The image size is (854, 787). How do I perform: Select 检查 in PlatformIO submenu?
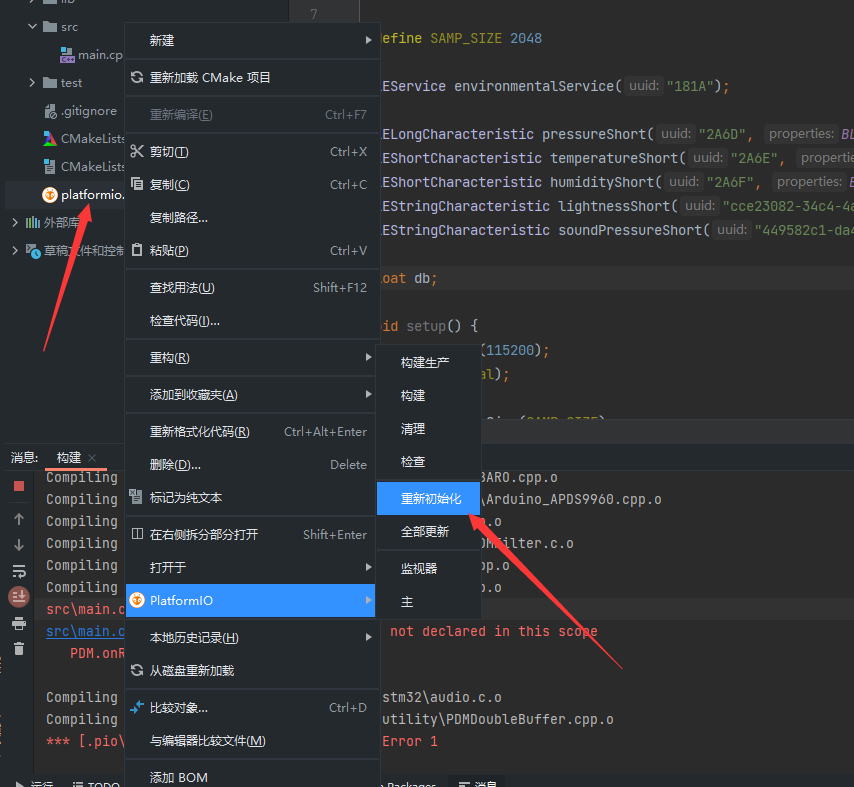(429, 462)
